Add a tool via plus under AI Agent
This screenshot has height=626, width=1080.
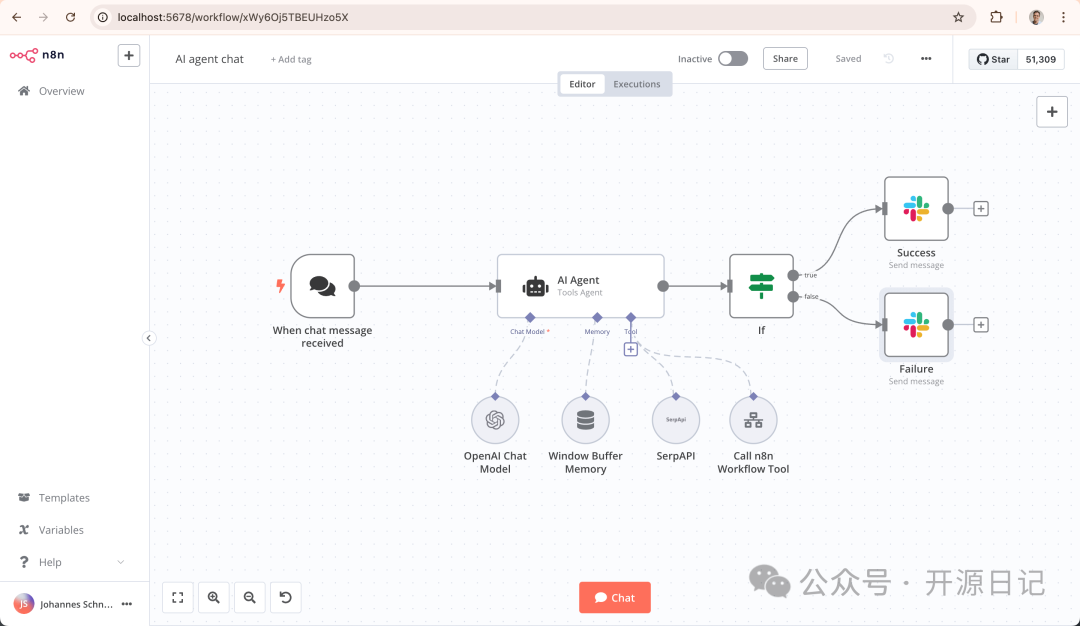[x=631, y=349]
